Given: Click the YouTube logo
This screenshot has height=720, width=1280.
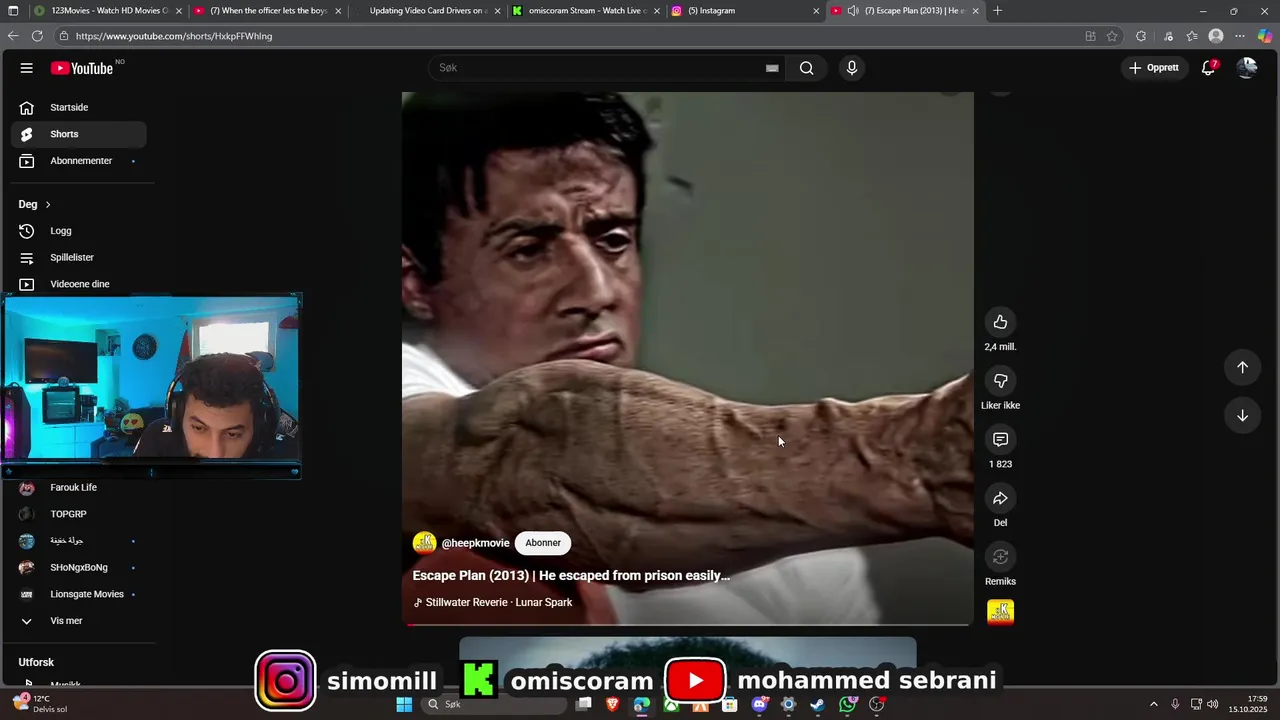Looking at the screenshot, I should [82, 68].
